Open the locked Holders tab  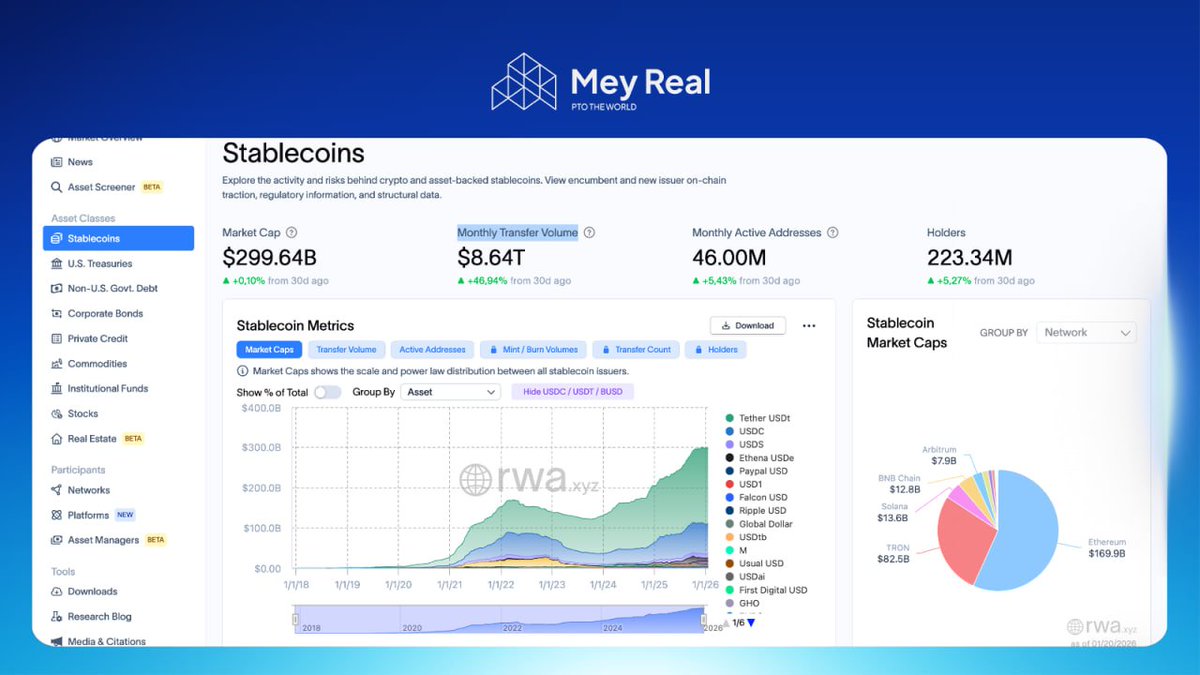tap(715, 350)
